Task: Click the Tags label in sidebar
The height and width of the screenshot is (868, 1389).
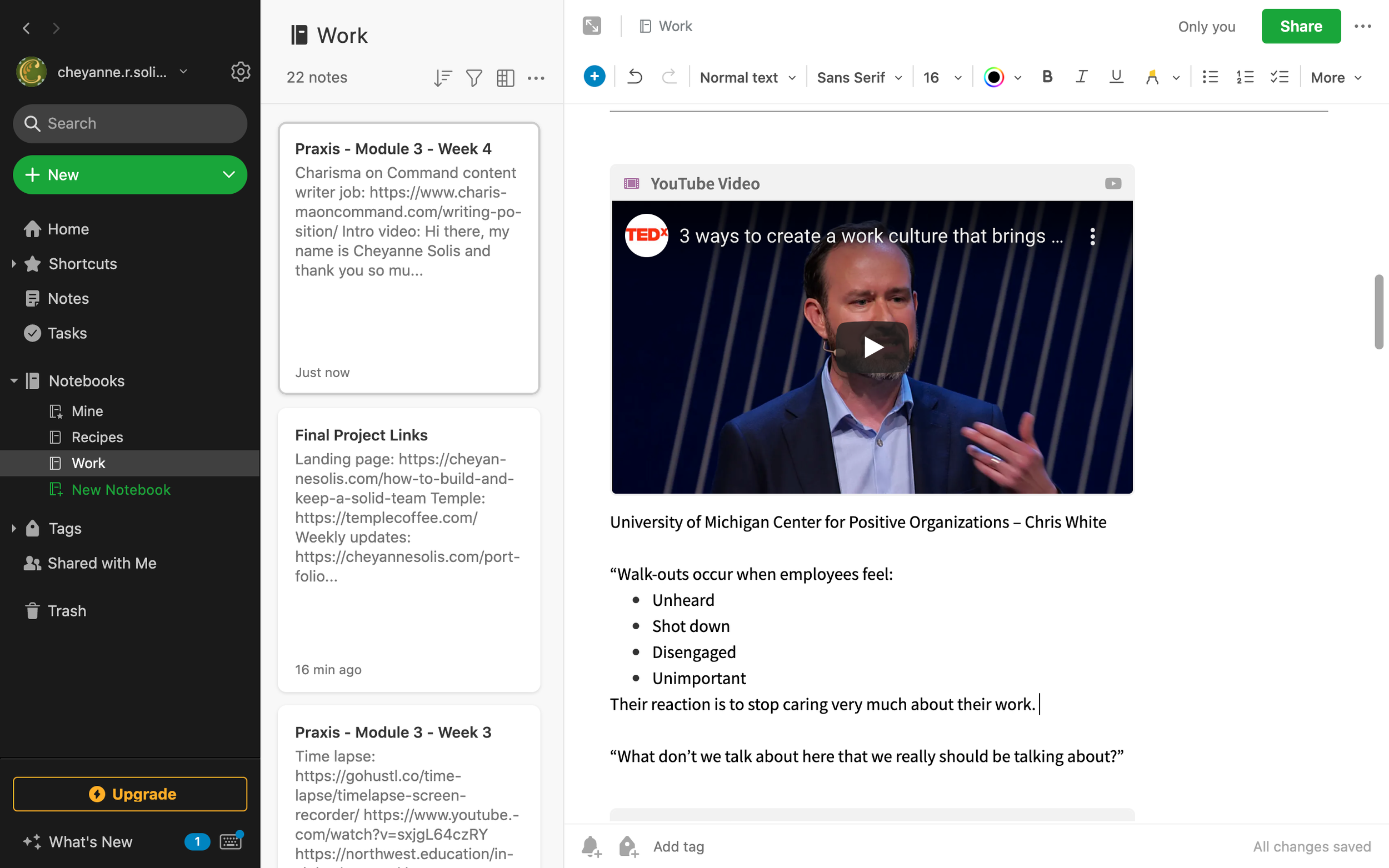Action: click(x=65, y=528)
